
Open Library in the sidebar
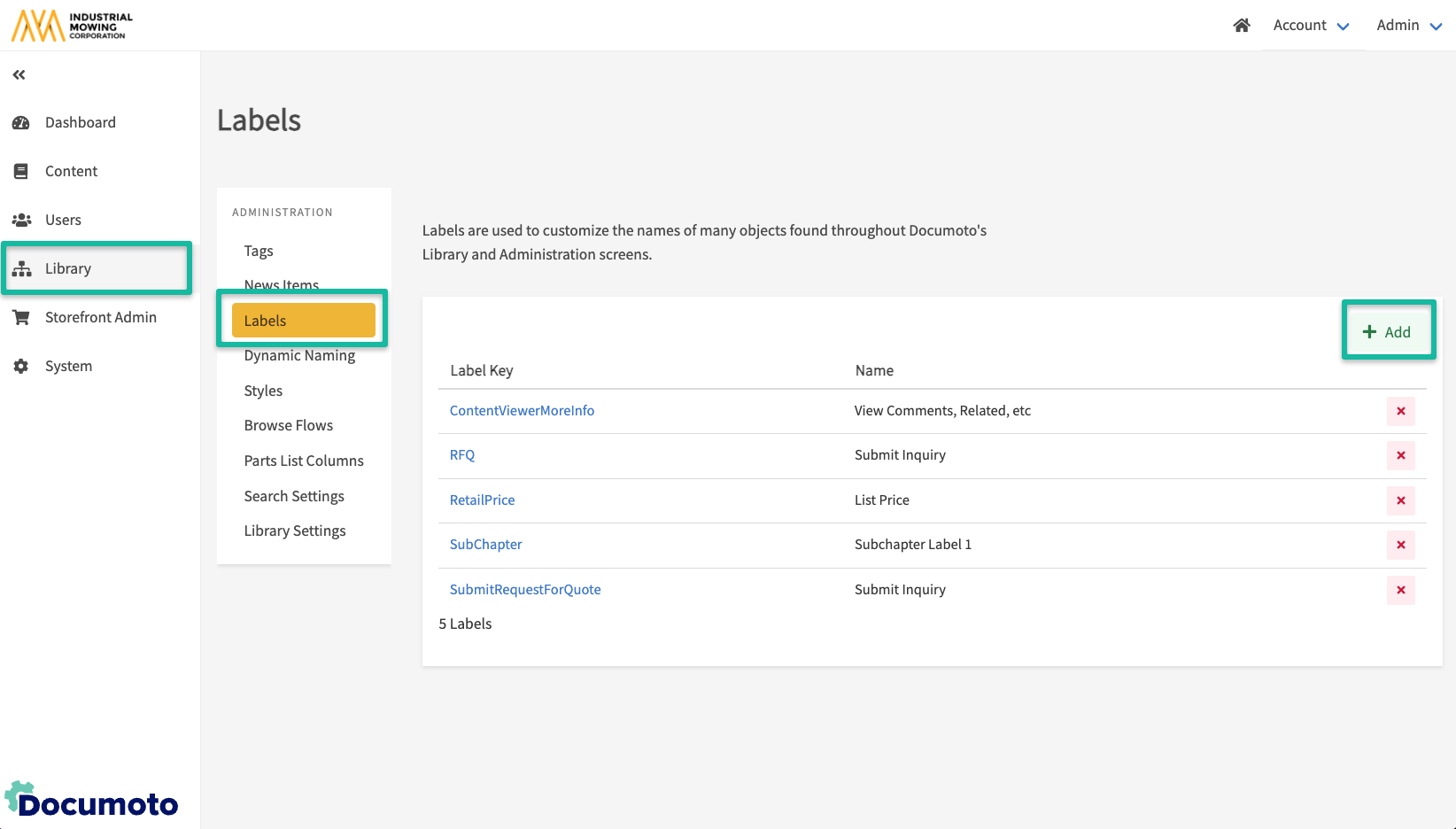click(68, 268)
